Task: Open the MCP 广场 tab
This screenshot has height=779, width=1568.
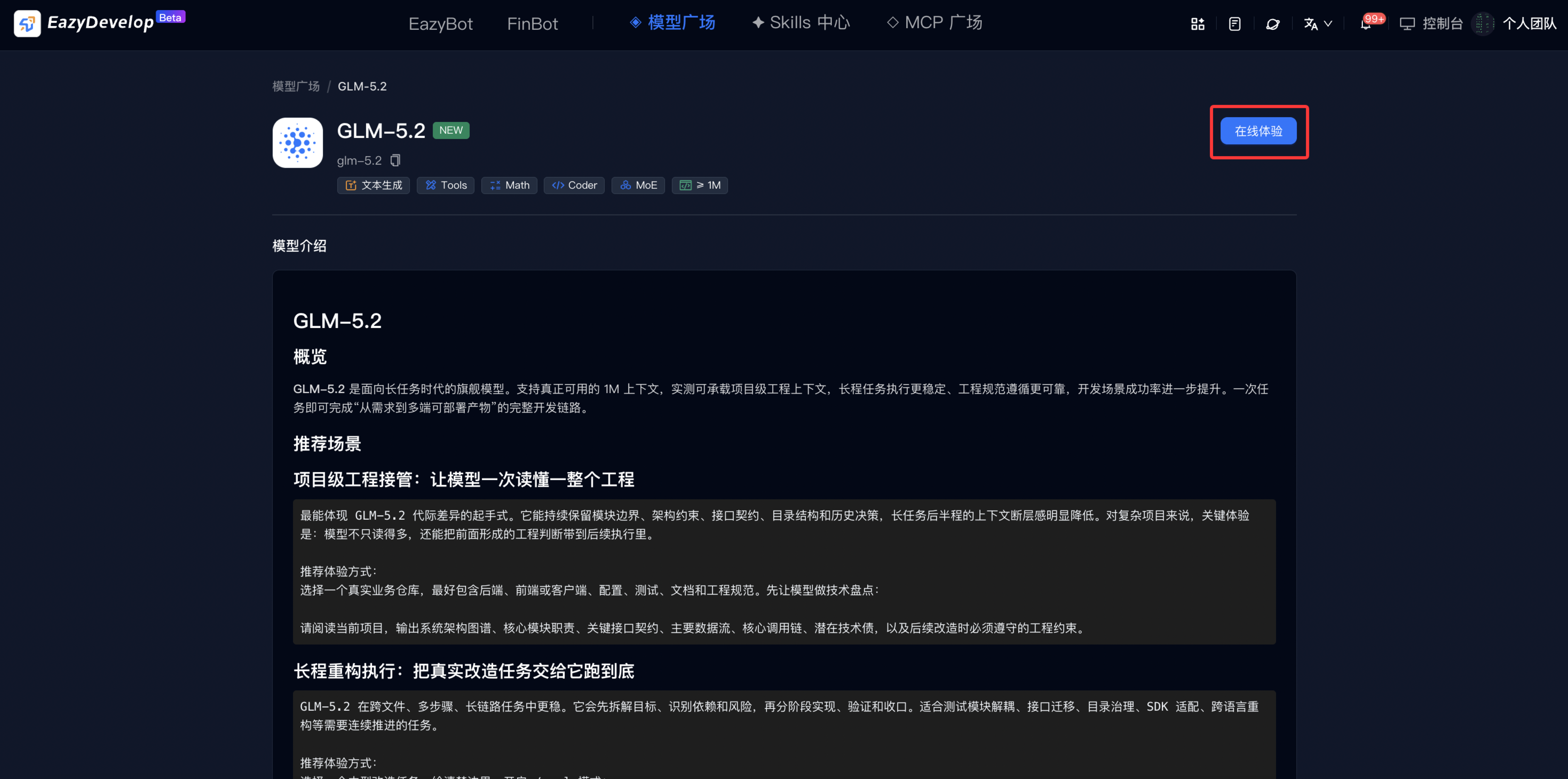Action: click(934, 23)
